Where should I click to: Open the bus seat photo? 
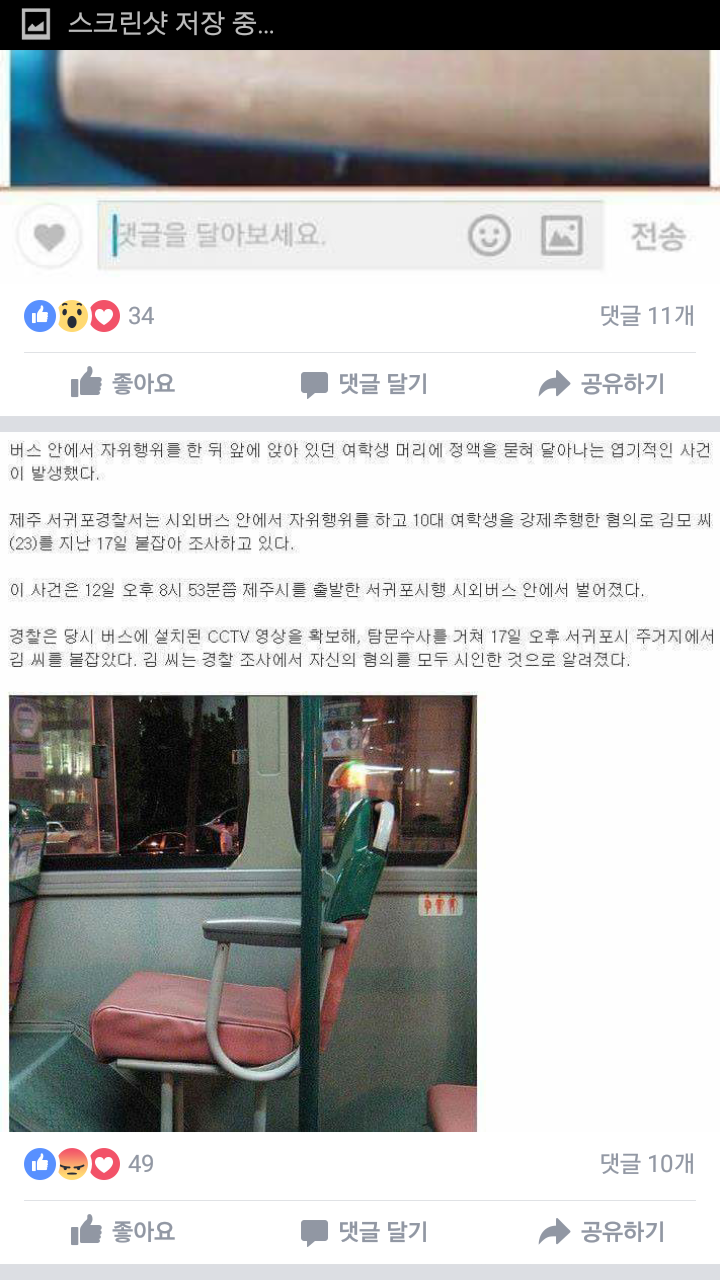(x=243, y=913)
